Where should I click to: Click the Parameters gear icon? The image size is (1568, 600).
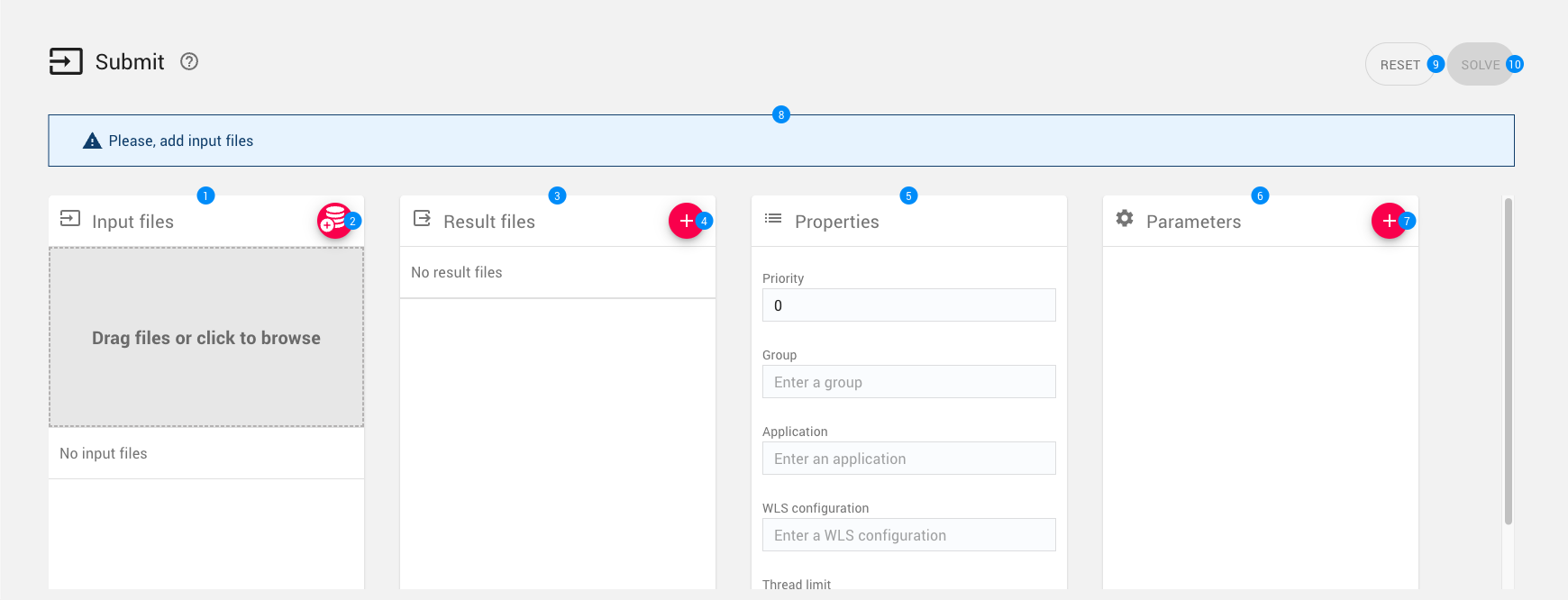[x=1125, y=219]
